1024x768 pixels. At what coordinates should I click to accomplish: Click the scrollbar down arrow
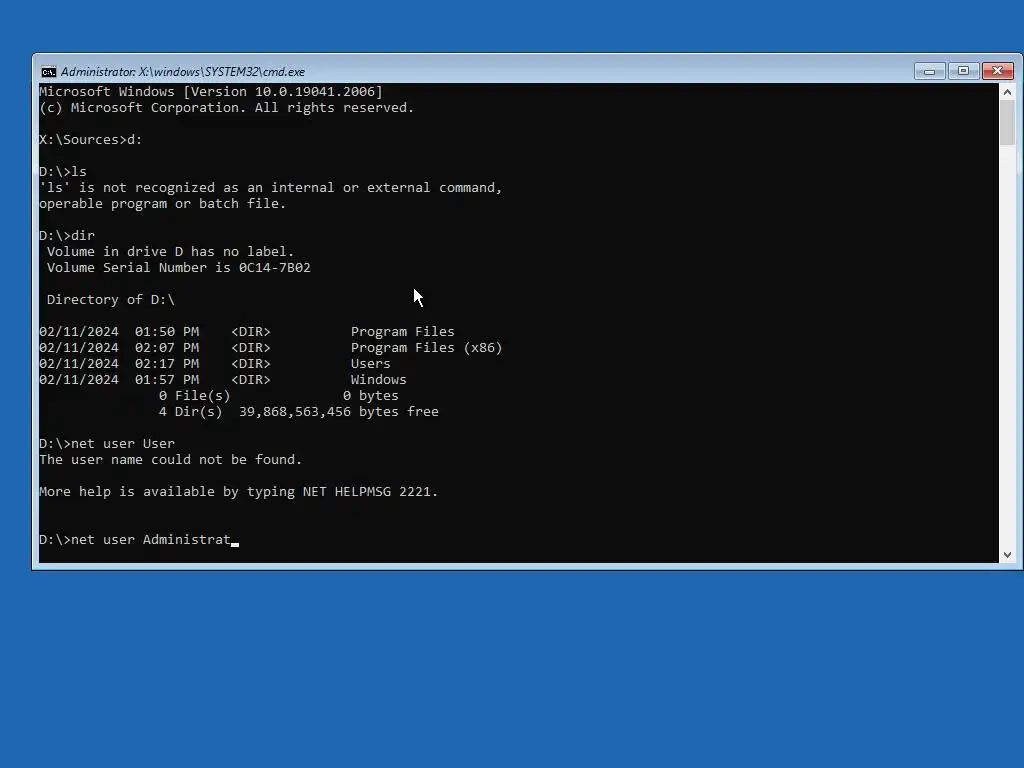tap(1007, 554)
